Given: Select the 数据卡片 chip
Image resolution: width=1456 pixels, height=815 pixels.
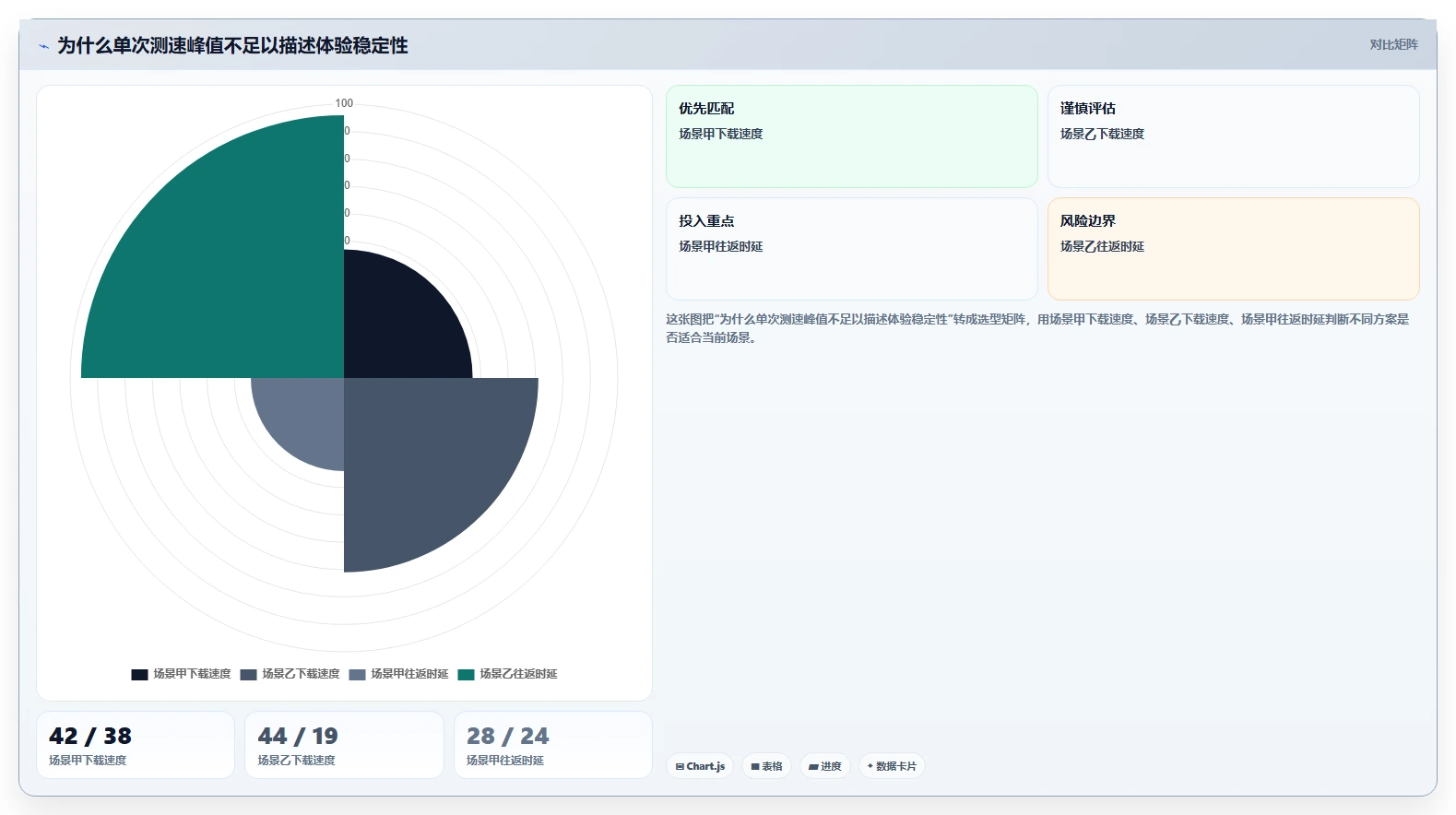Looking at the screenshot, I should (x=892, y=766).
